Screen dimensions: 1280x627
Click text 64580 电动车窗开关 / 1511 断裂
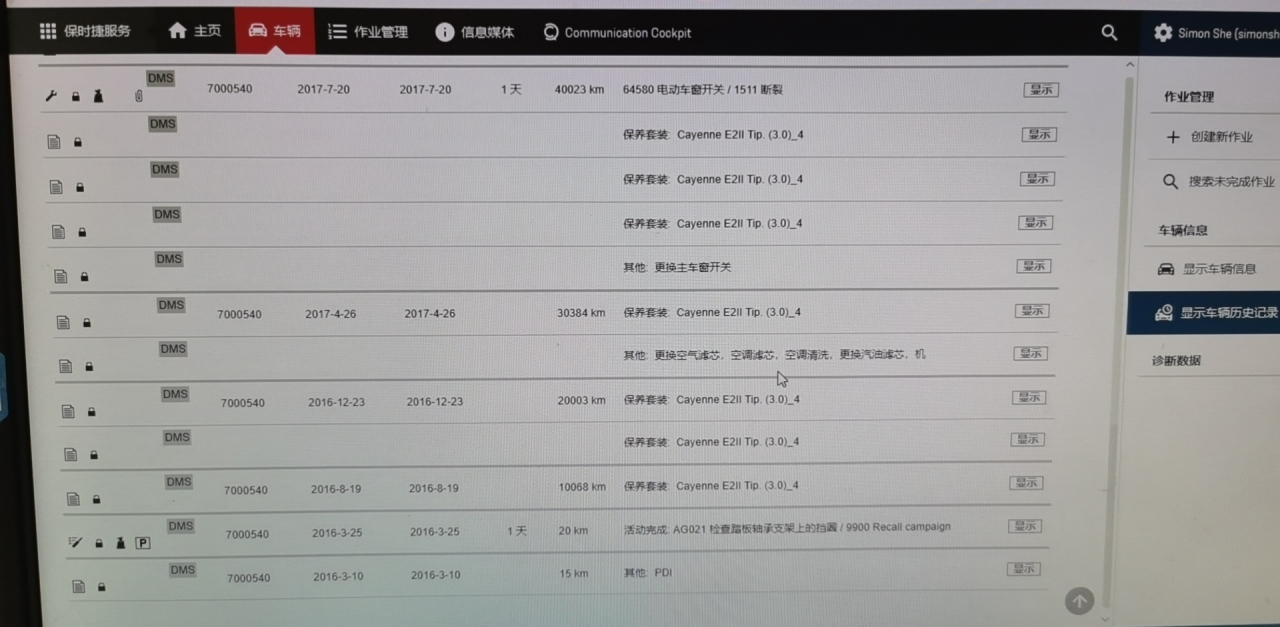click(703, 90)
